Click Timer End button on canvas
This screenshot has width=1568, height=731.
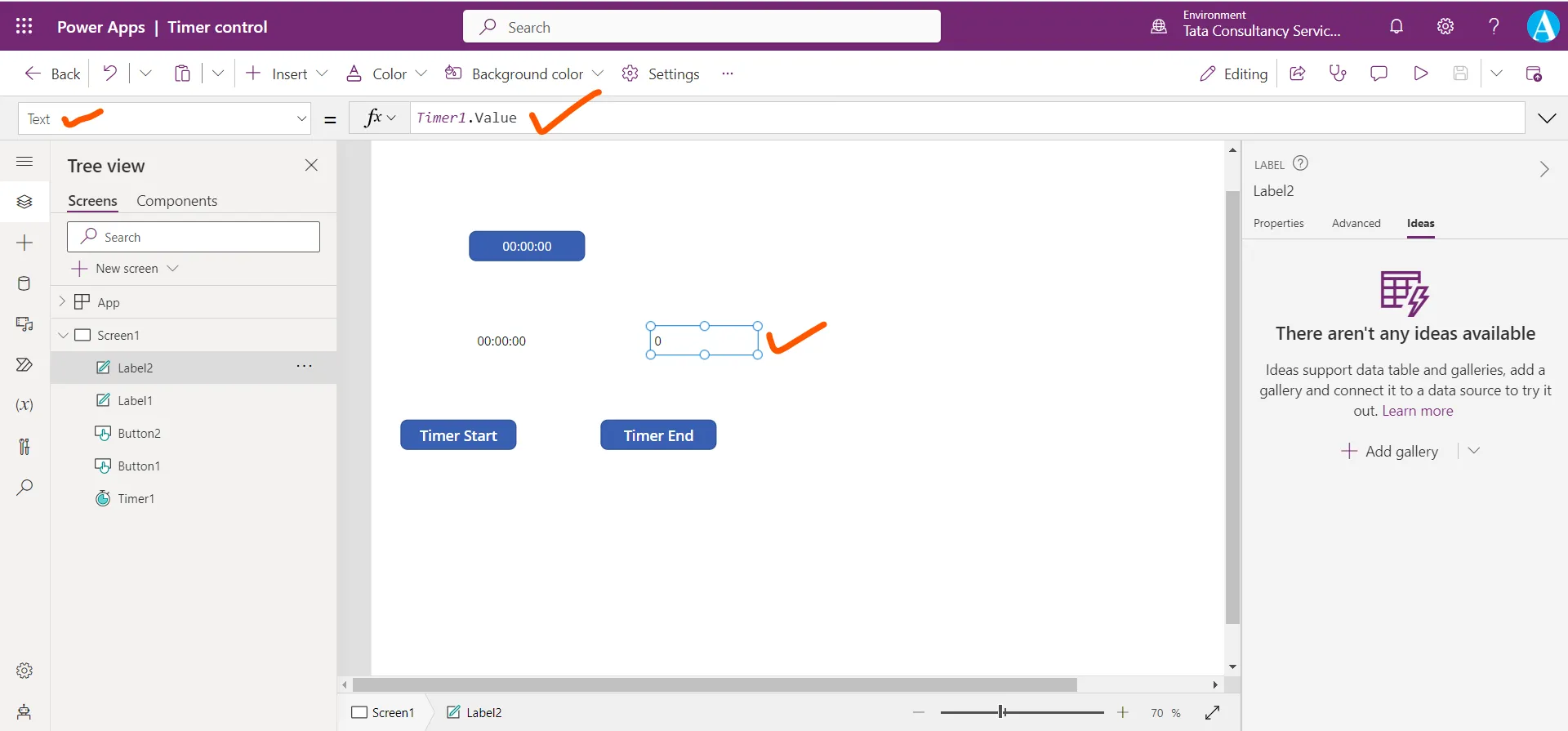(x=658, y=435)
